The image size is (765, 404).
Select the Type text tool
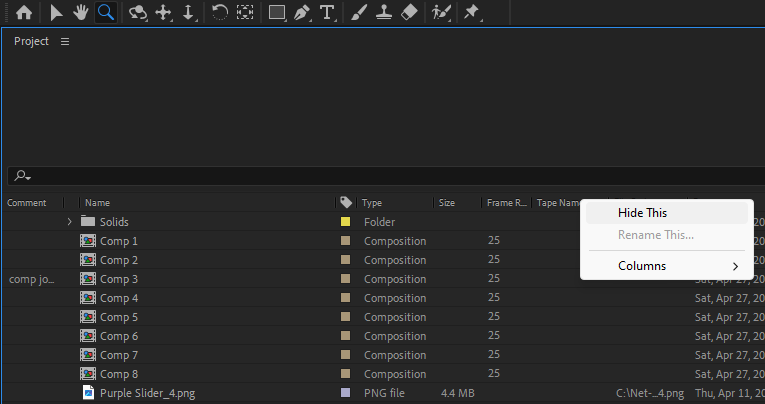coord(327,13)
